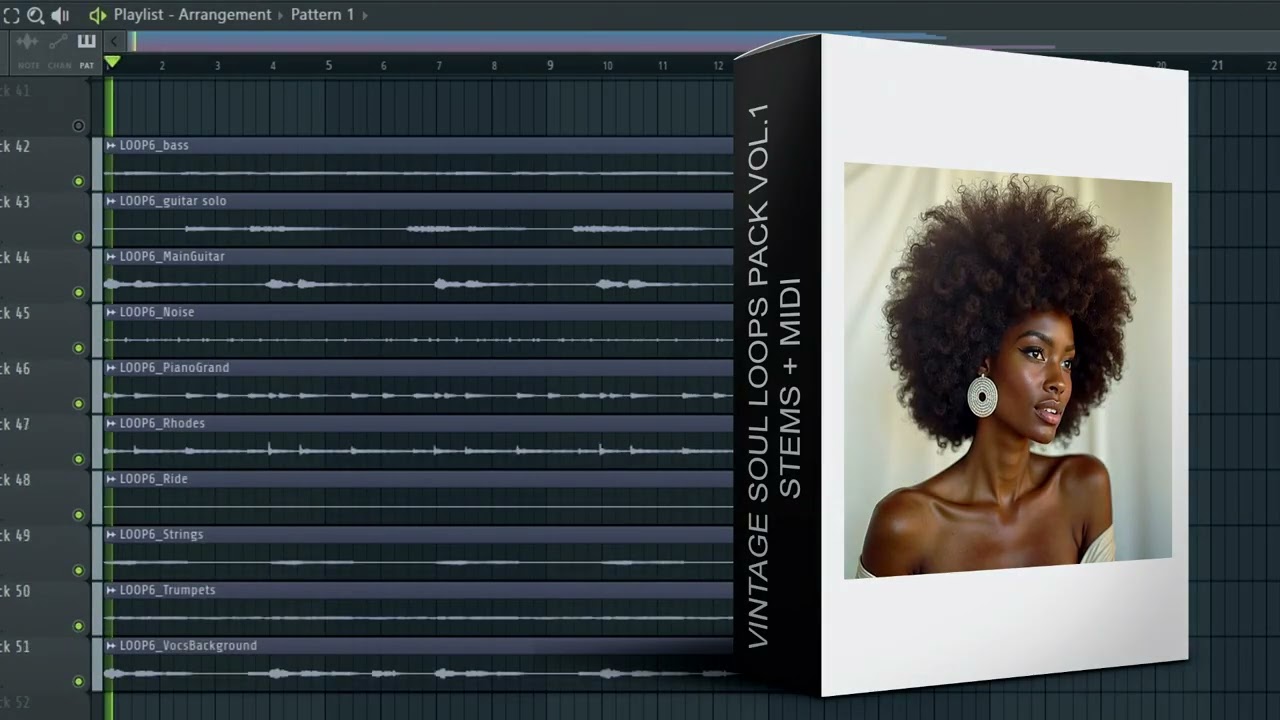This screenshot has height=720, width=1280.
Task: Mute the LOOP6_bass track
Action: coord(79,181)
